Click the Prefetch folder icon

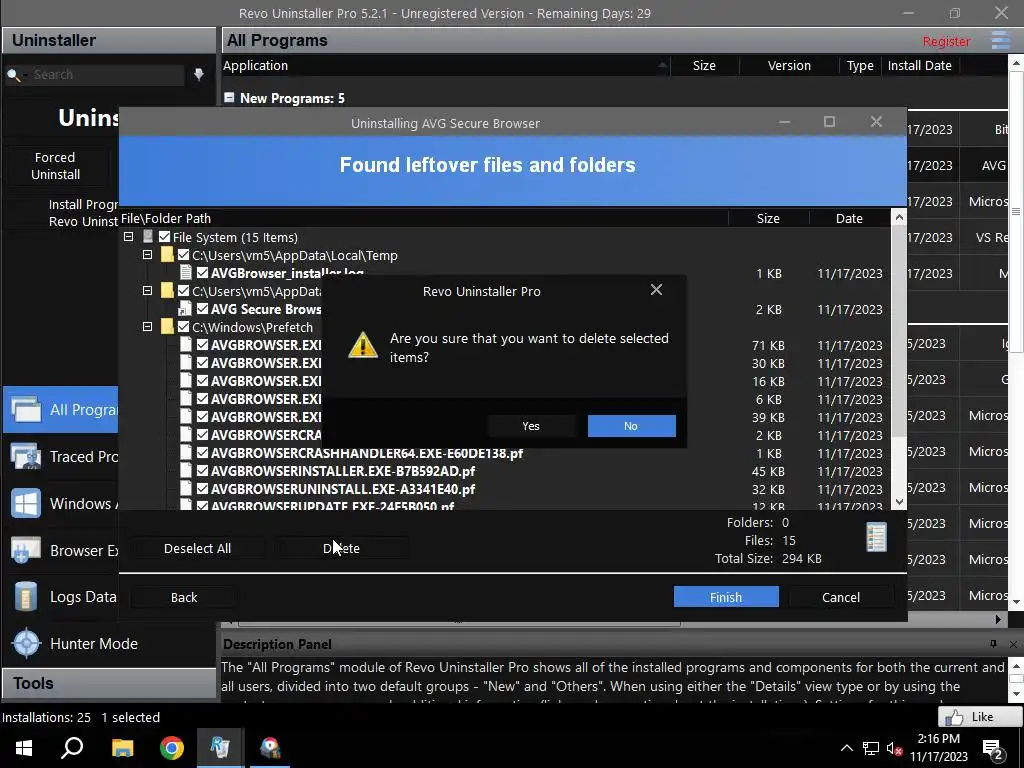[167, 327]
